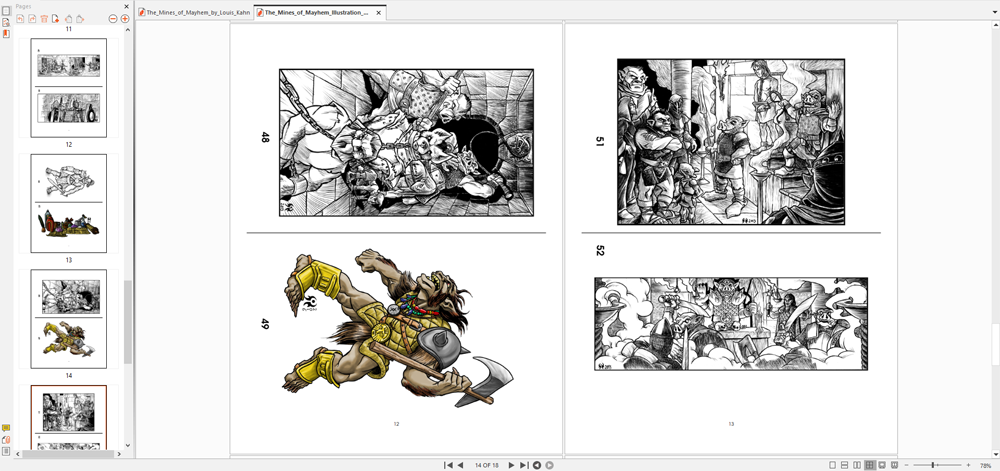
Task: Open the comments panel icon
Action: pos(6,428)
